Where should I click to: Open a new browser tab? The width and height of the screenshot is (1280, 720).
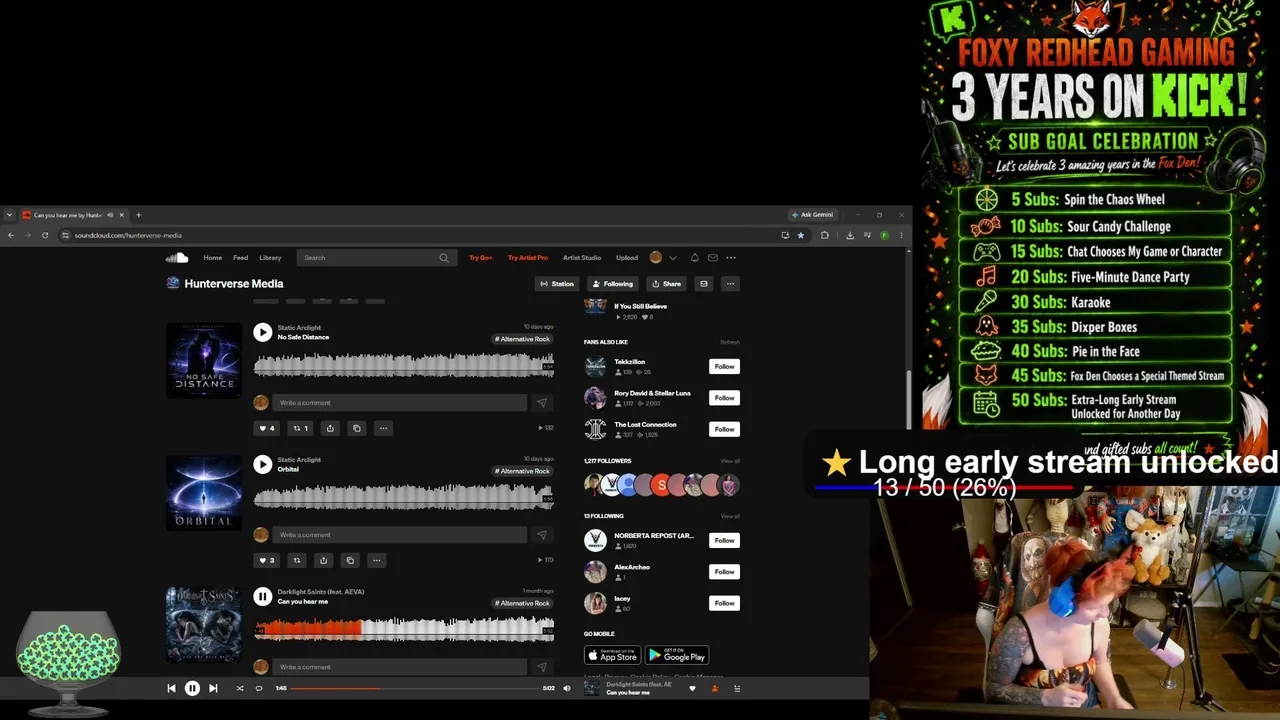pos(138,215)
